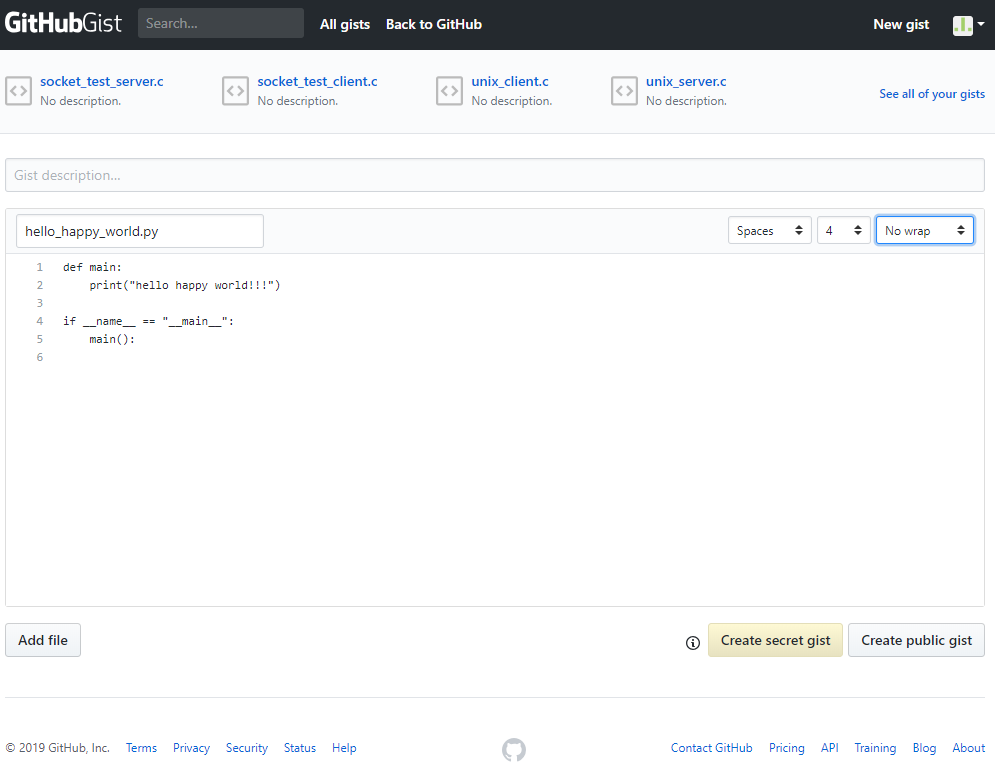The image size is (995, 778).
Task: Click the code icon beside unix_server.c
Action: (624, 91)
